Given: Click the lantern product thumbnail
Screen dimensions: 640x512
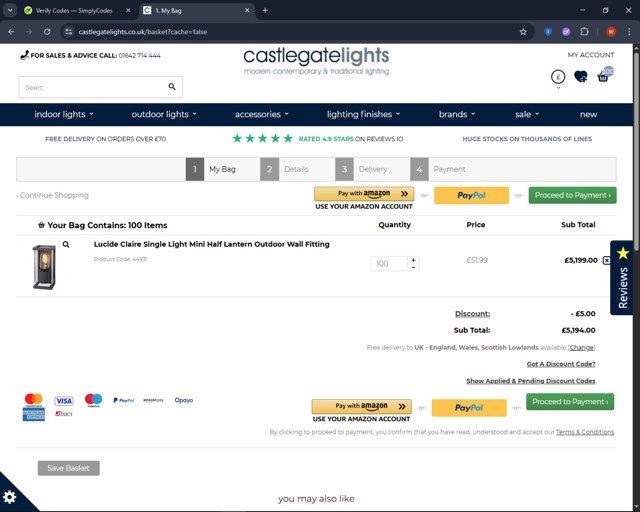Looking at the screenshot, I should tap(44, 267).
